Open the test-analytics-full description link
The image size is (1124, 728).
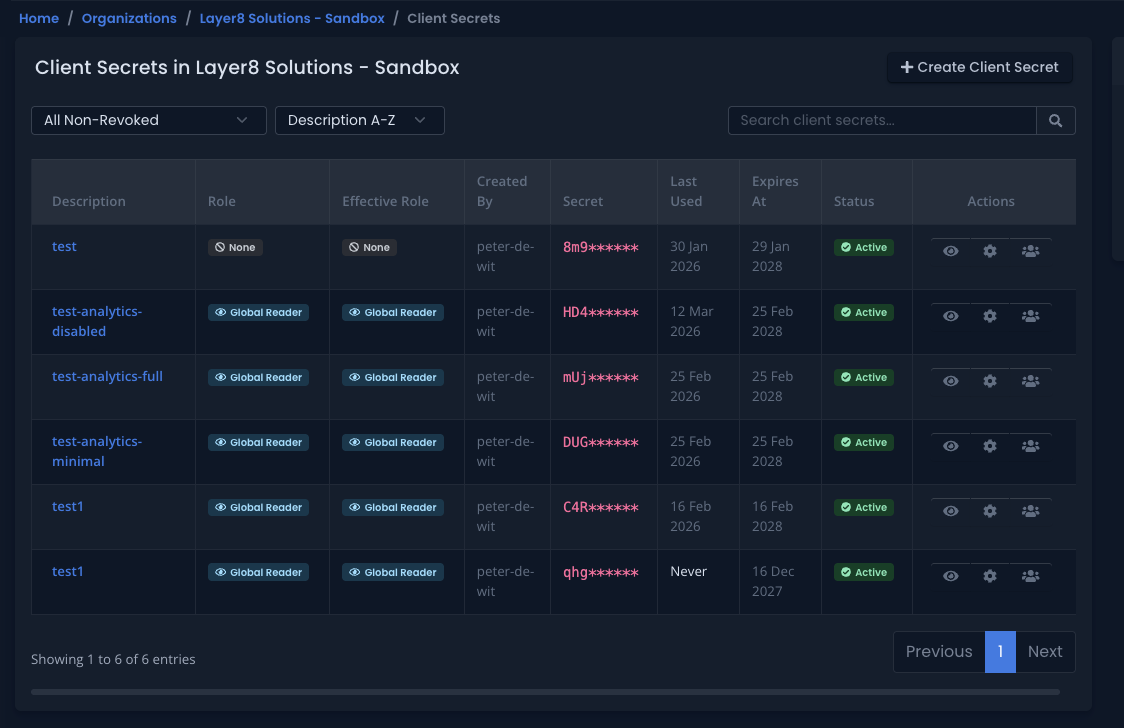point(108,376)
